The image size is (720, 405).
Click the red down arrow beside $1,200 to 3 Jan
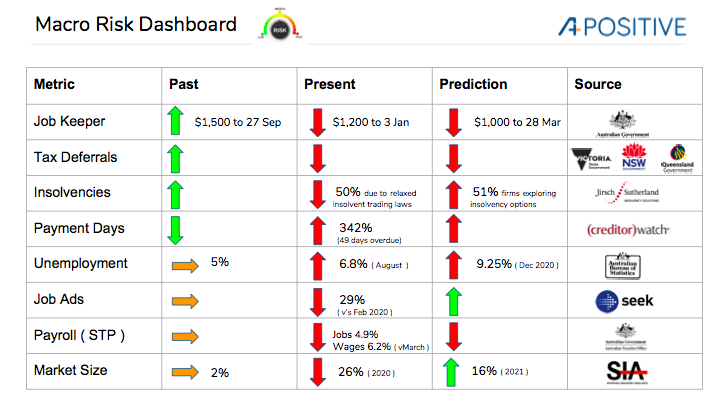316,122
